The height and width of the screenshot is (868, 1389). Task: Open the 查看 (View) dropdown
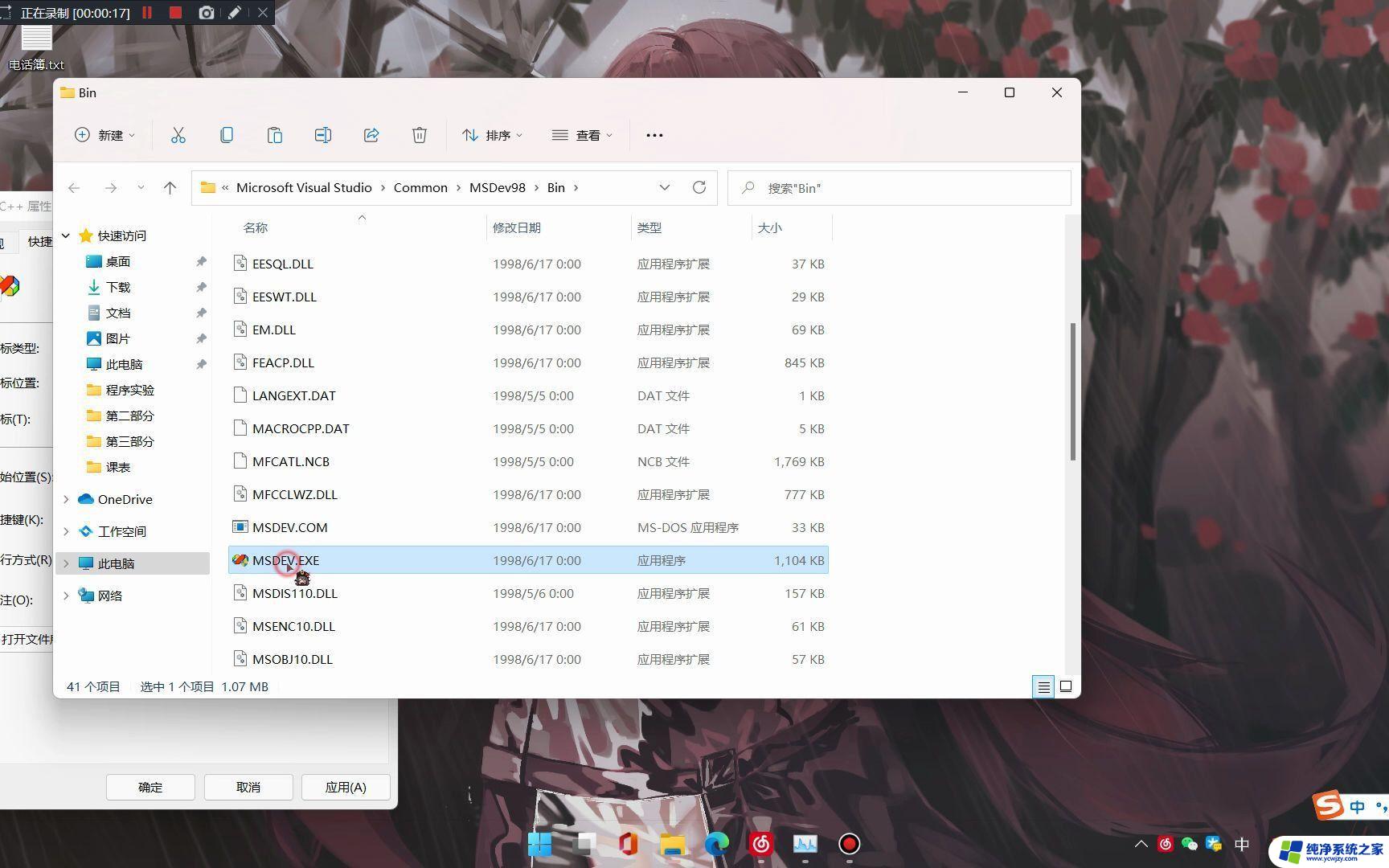tap(582, 135)
